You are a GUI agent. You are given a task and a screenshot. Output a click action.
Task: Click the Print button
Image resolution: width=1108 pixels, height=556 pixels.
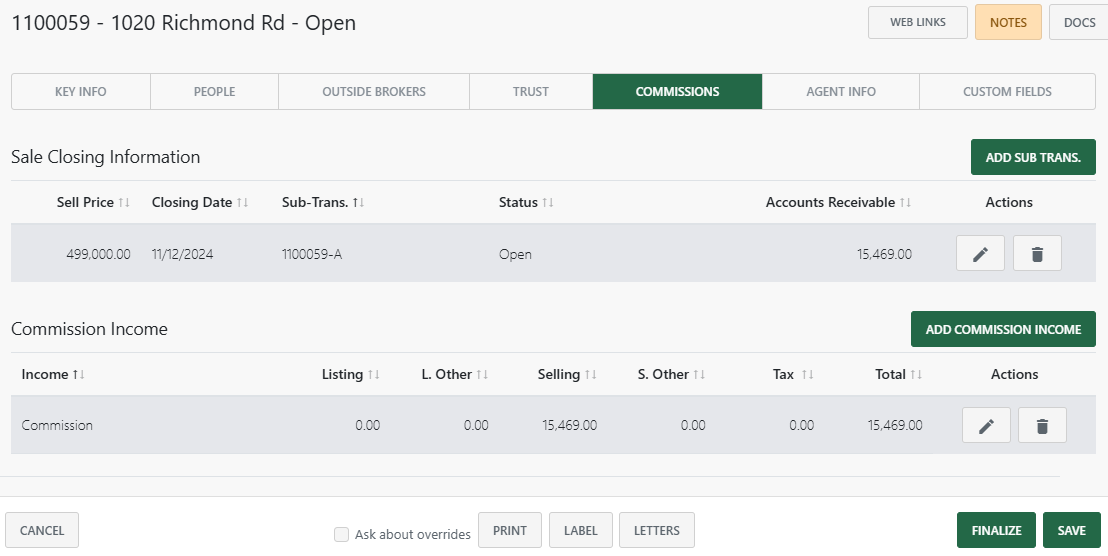point(509,531)
